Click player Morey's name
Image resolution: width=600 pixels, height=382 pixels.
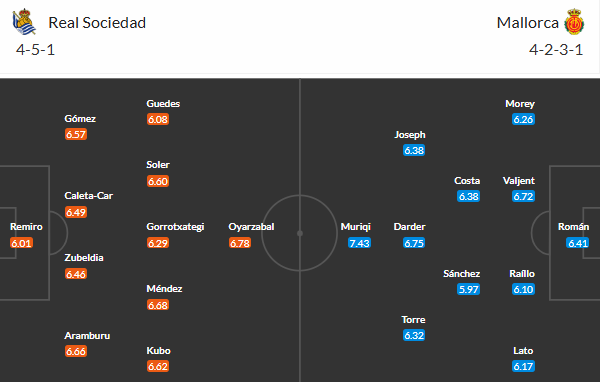pyautogui.click(x=520, y=103)
